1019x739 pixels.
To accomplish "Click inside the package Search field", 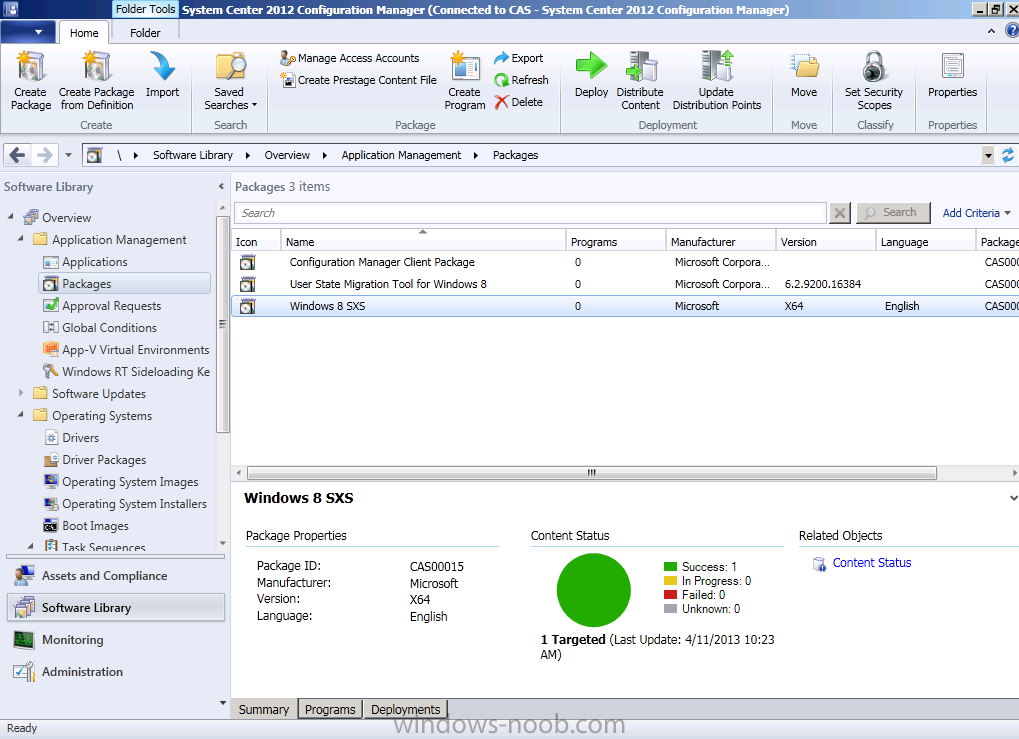I will [530, 213].
